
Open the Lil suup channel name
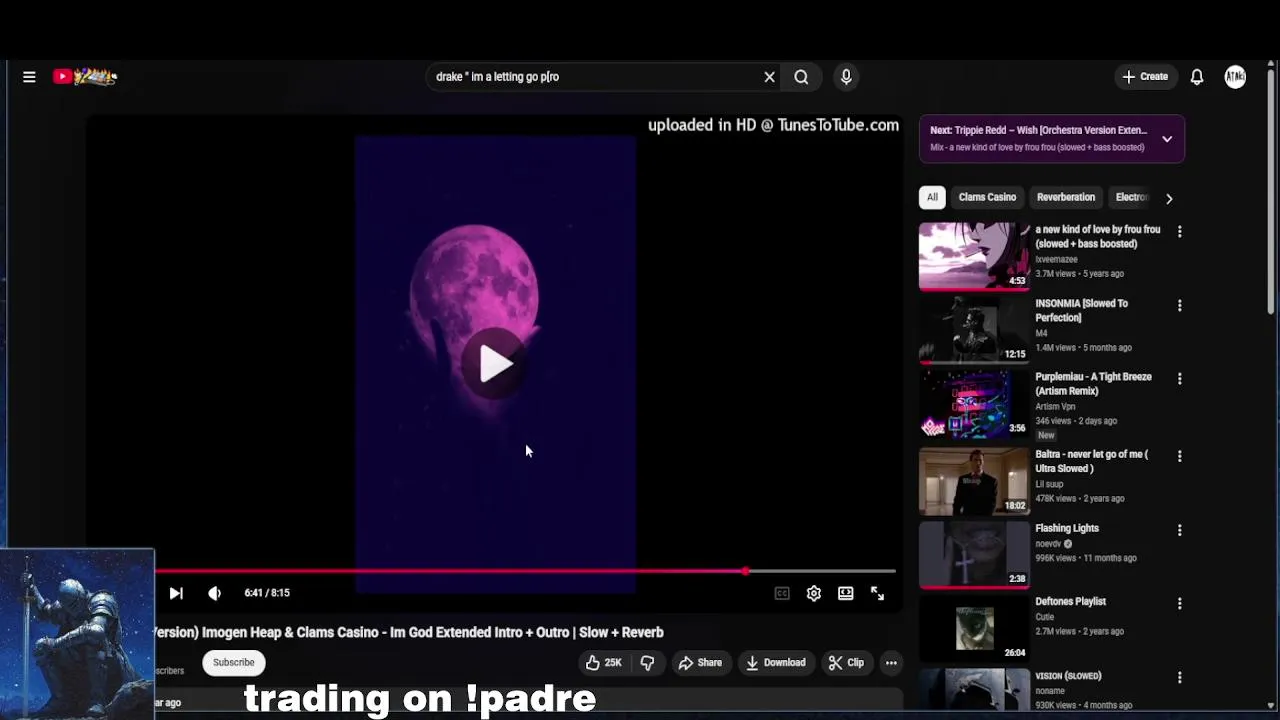pyautogui.click(x=1049, y=484)
